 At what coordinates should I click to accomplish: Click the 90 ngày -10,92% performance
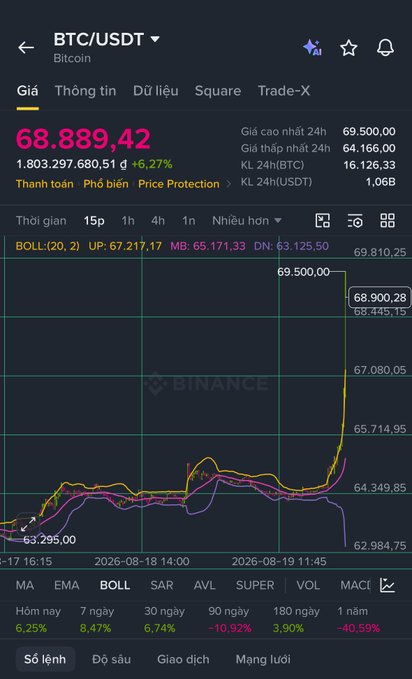point(230,620)
